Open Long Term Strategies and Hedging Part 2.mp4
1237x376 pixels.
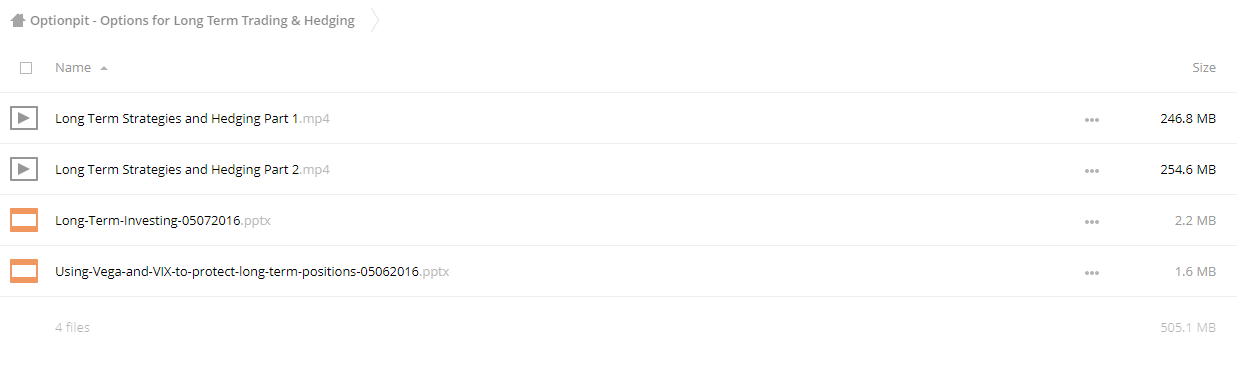click(192, 169)
